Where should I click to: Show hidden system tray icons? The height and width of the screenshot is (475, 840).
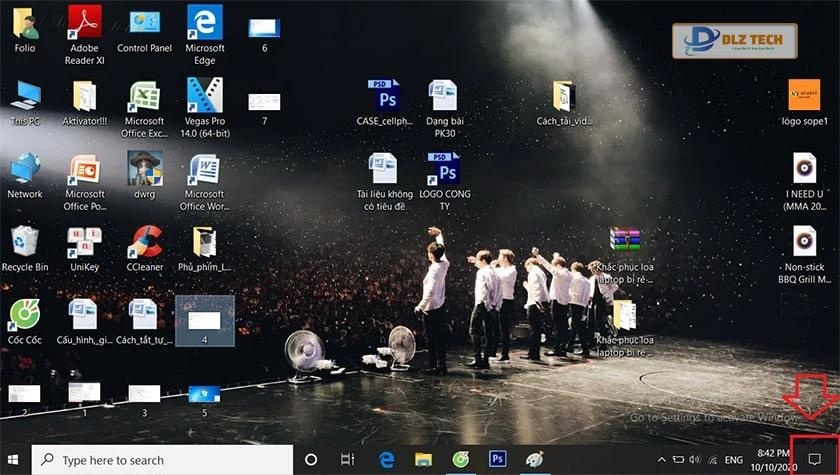tap(661, 459)
